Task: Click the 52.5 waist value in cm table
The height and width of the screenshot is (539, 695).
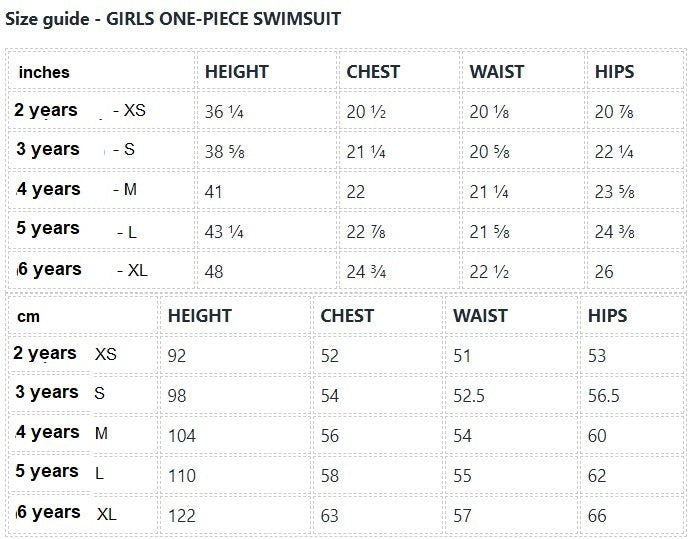Action: pos(468,396)
